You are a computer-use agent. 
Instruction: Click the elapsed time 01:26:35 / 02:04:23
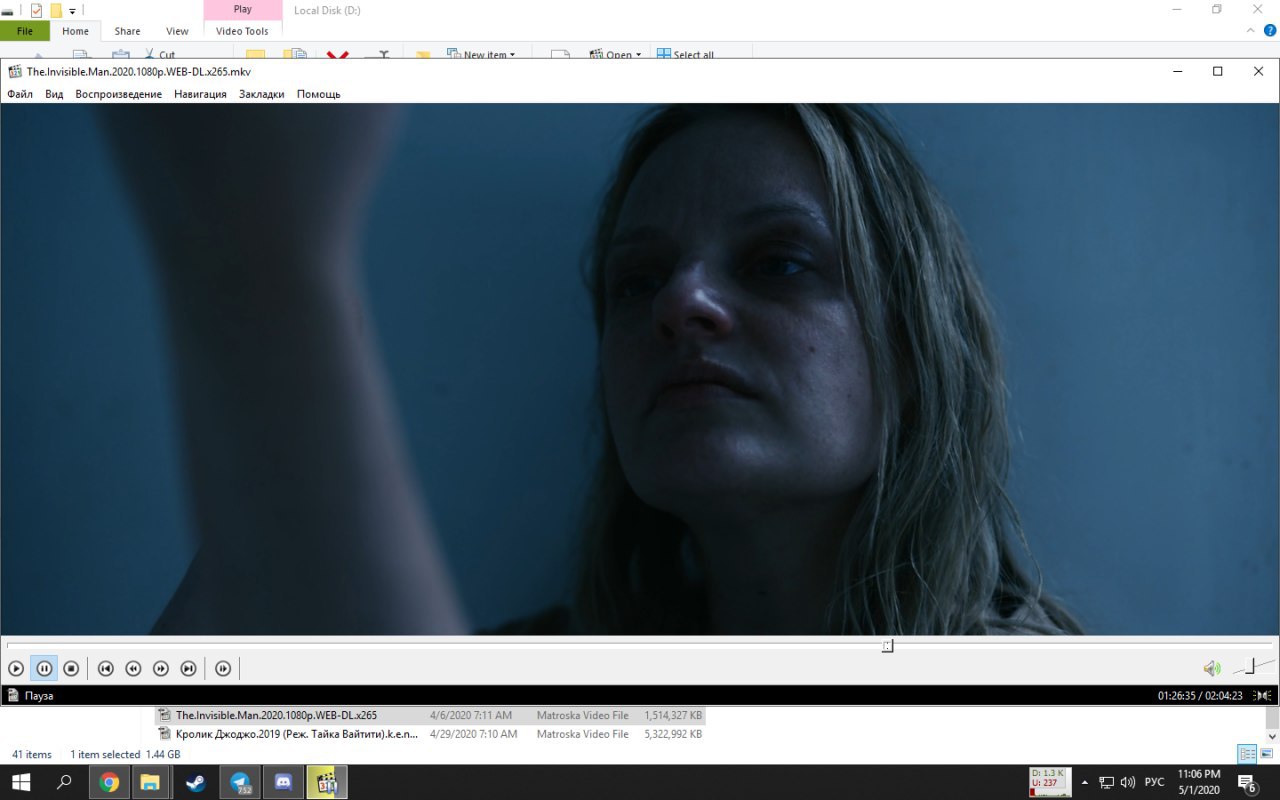tap(1200, 695)
